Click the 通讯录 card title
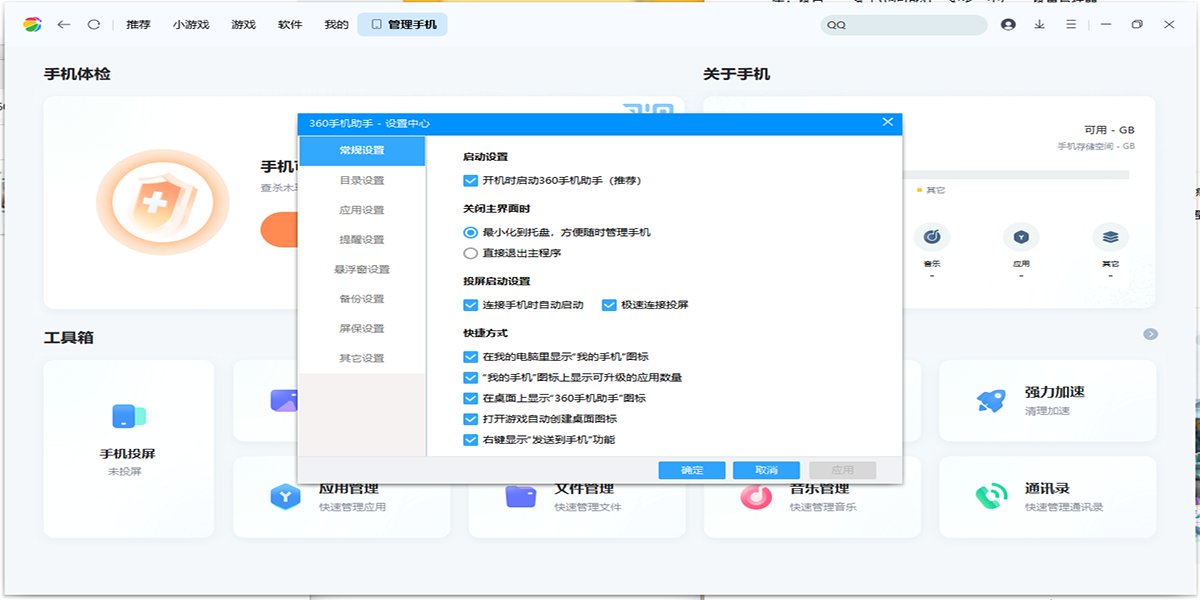The height and width of the screenshot is (600, 1200). tap(1048, 488)
